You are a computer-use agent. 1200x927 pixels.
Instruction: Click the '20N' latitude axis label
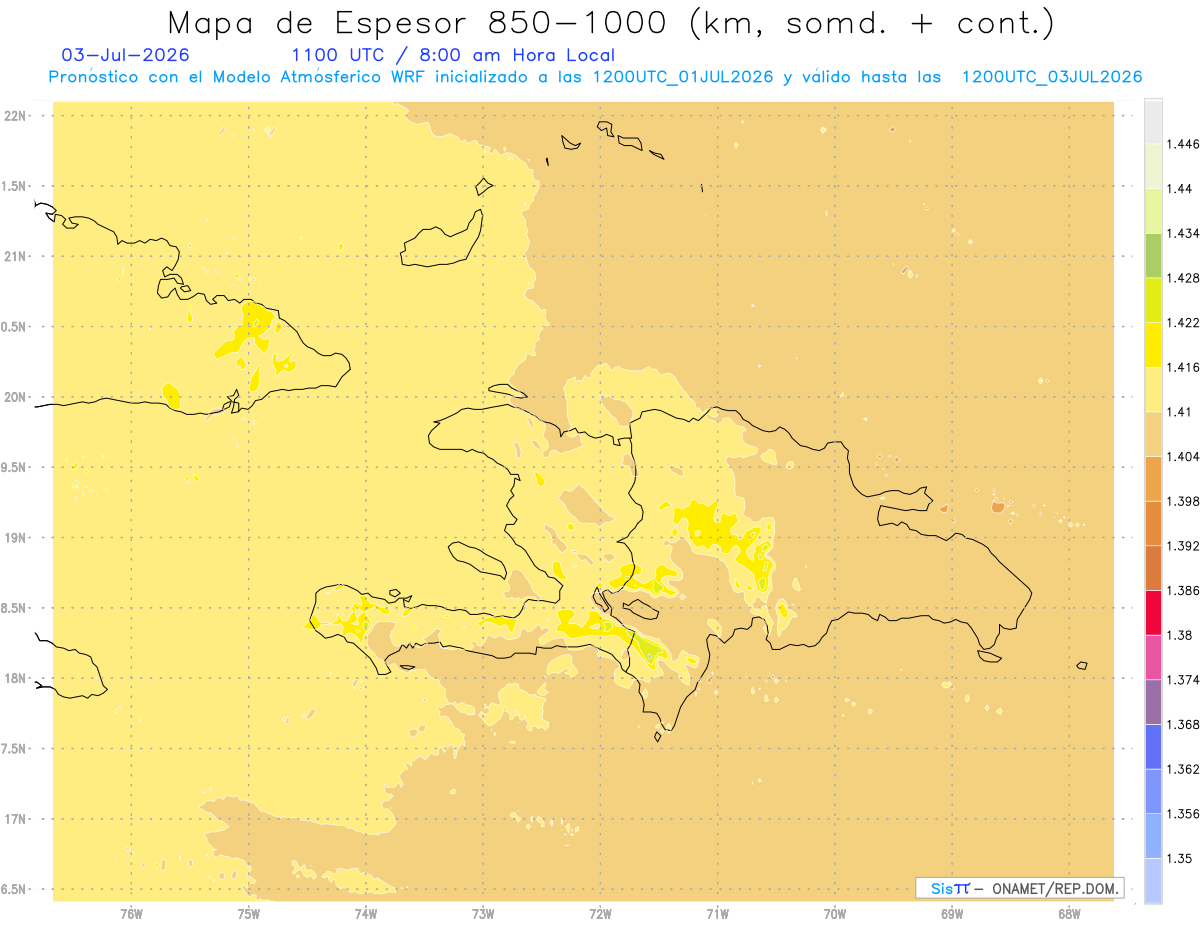pos(15,397)
